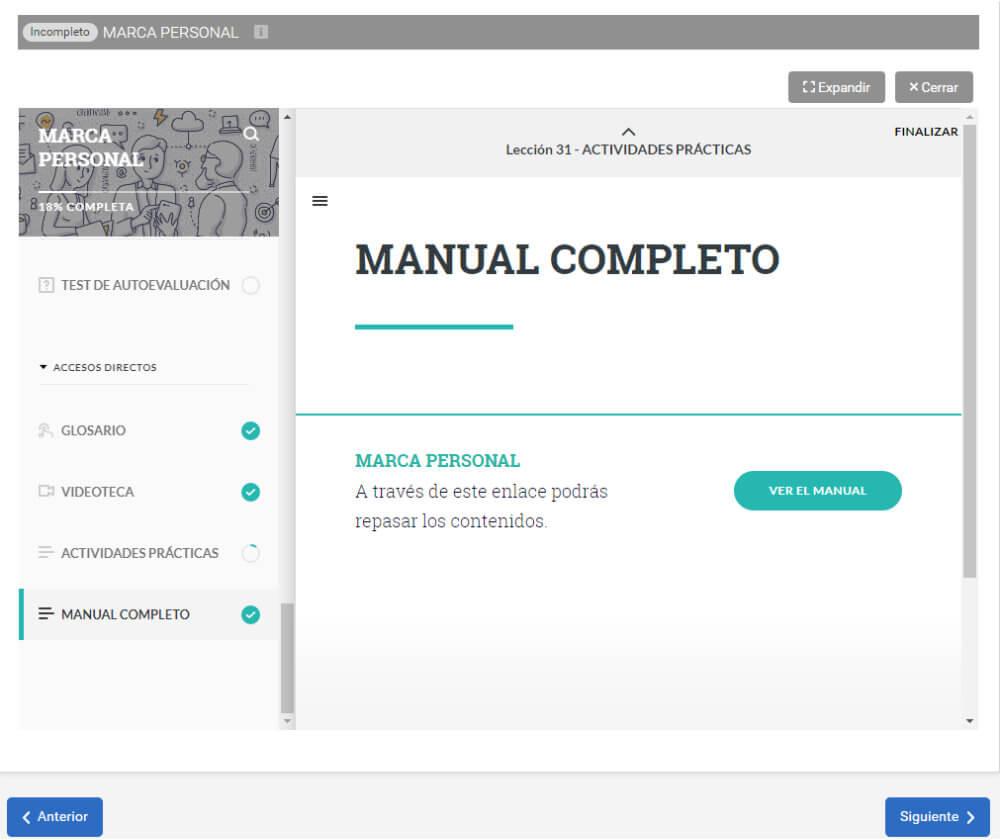Click the Videoteca camera icon

pyautogui.click(x=46, y=492)
